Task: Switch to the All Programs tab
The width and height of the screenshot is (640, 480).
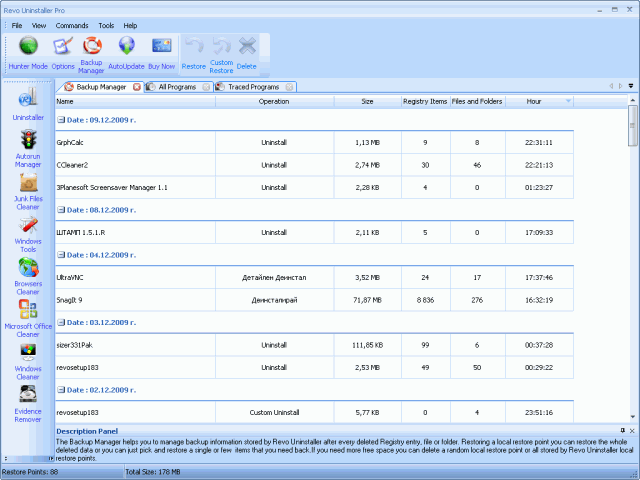Action: point(177,87)
